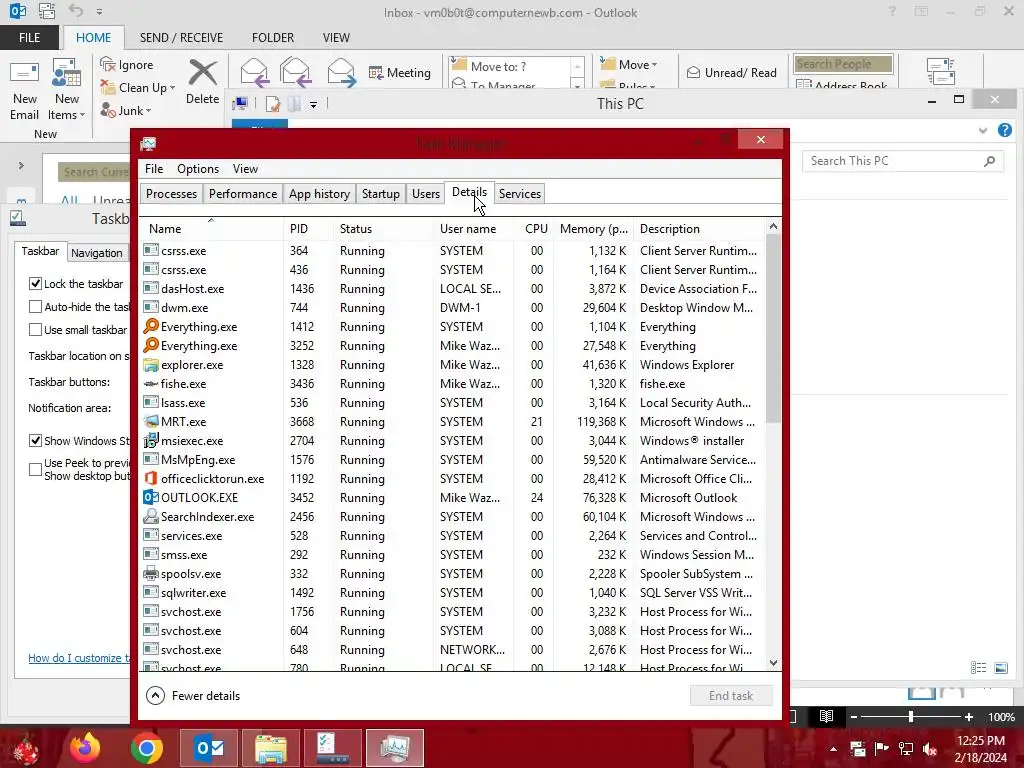Toggle Show Windows Store apps checkbox
This screenshot has width=1024, height=768.
35,441
